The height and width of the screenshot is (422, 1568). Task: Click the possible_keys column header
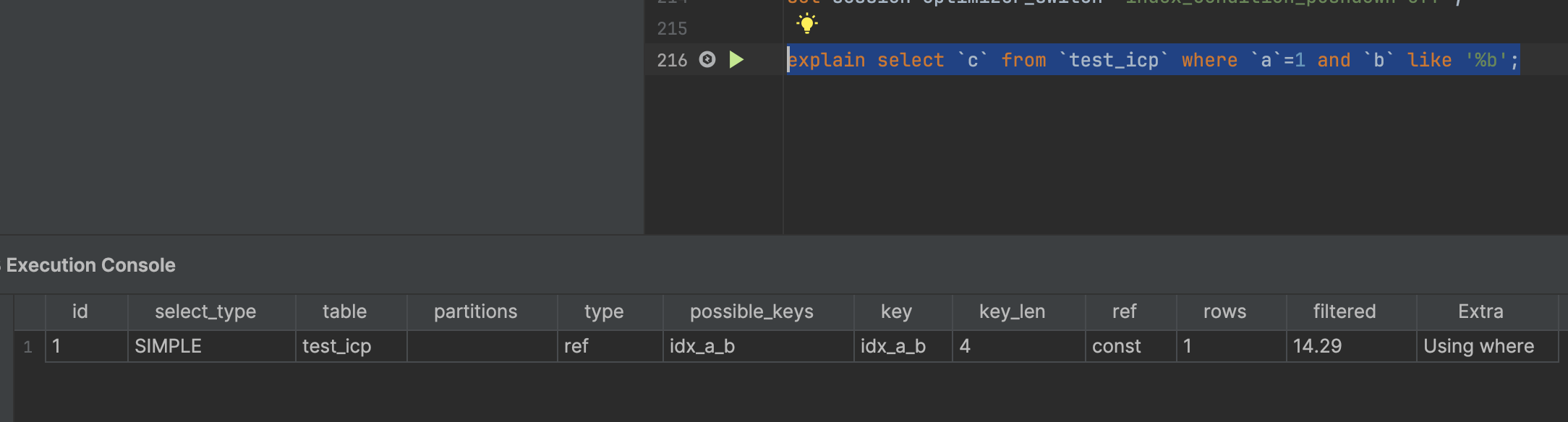tap(751, 311)
